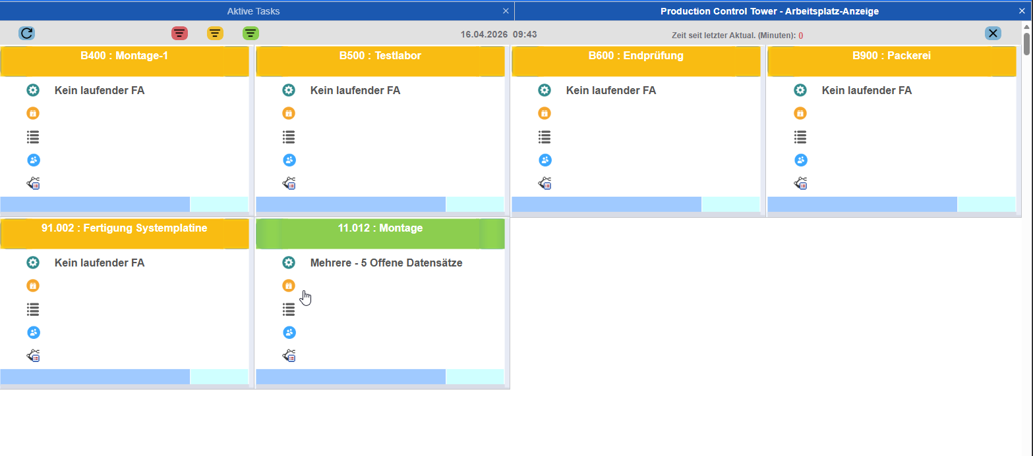The image size is (1033, 456).
Task: Click tag icon in B500 Testlabor card
Action: [289, 184]
